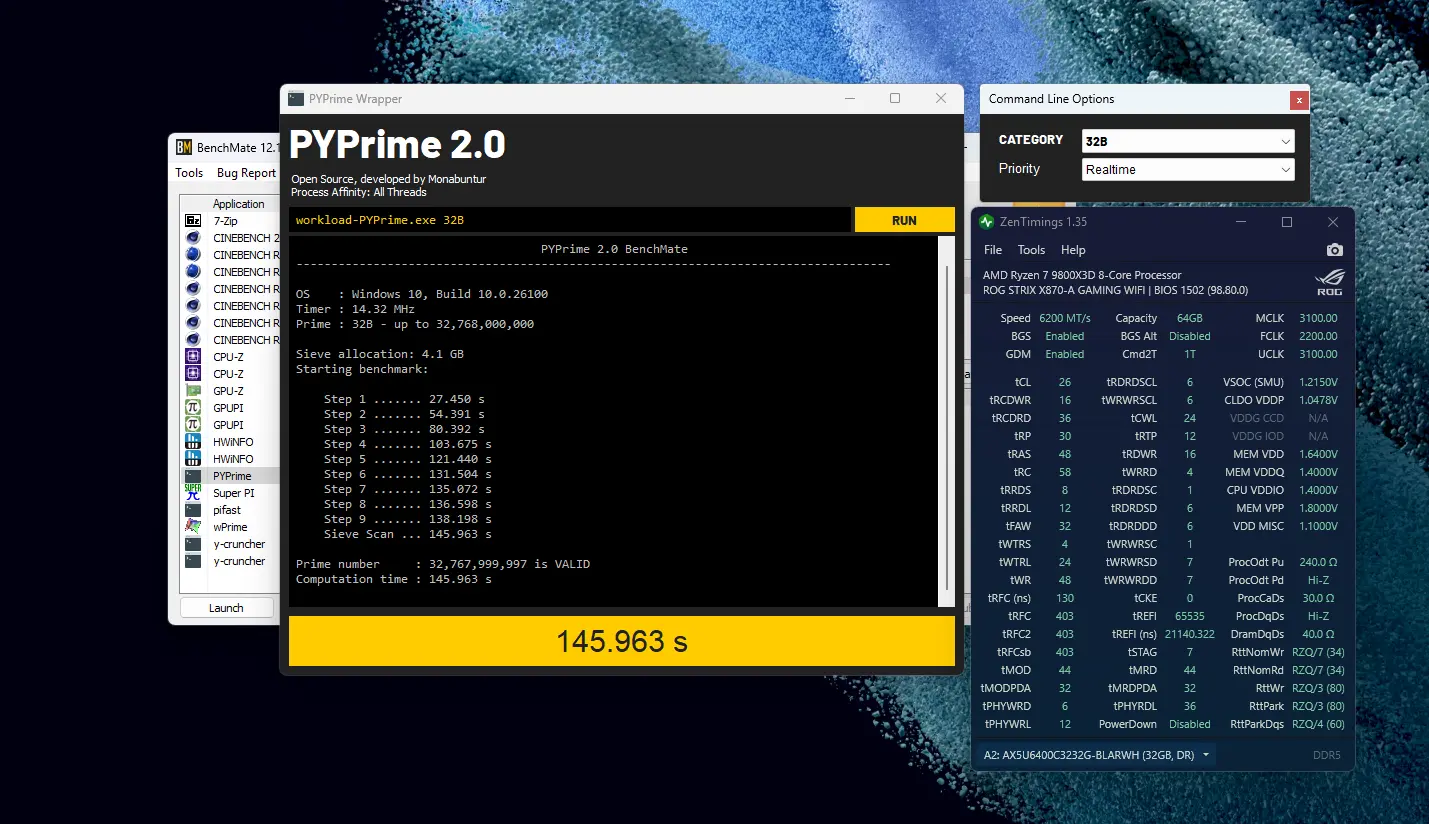Click the tREFI value 65535
This screenshot has width=1429, height=824.
tap(1190, 616)
